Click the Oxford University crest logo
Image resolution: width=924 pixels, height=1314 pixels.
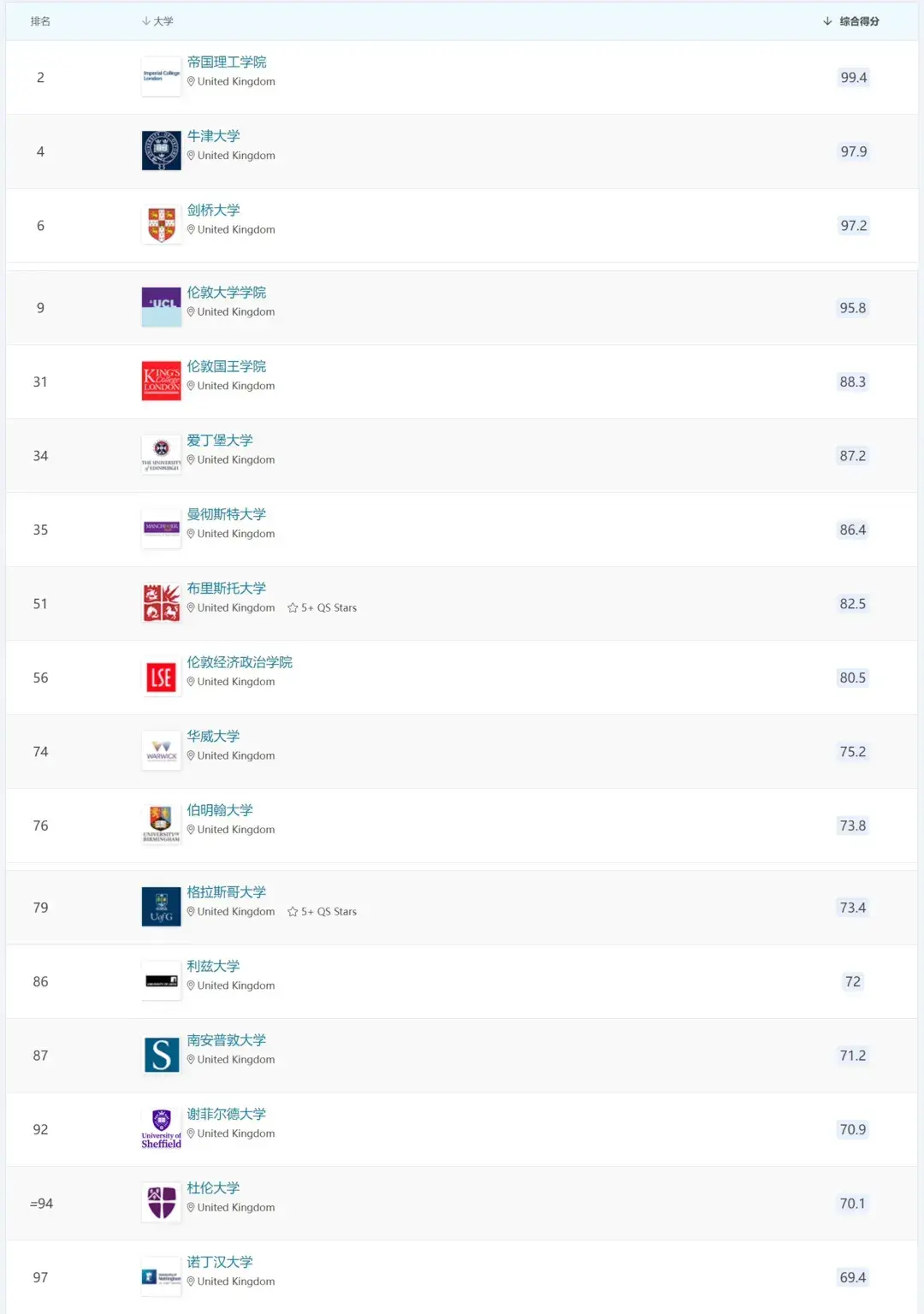click(x=161, y=151)
